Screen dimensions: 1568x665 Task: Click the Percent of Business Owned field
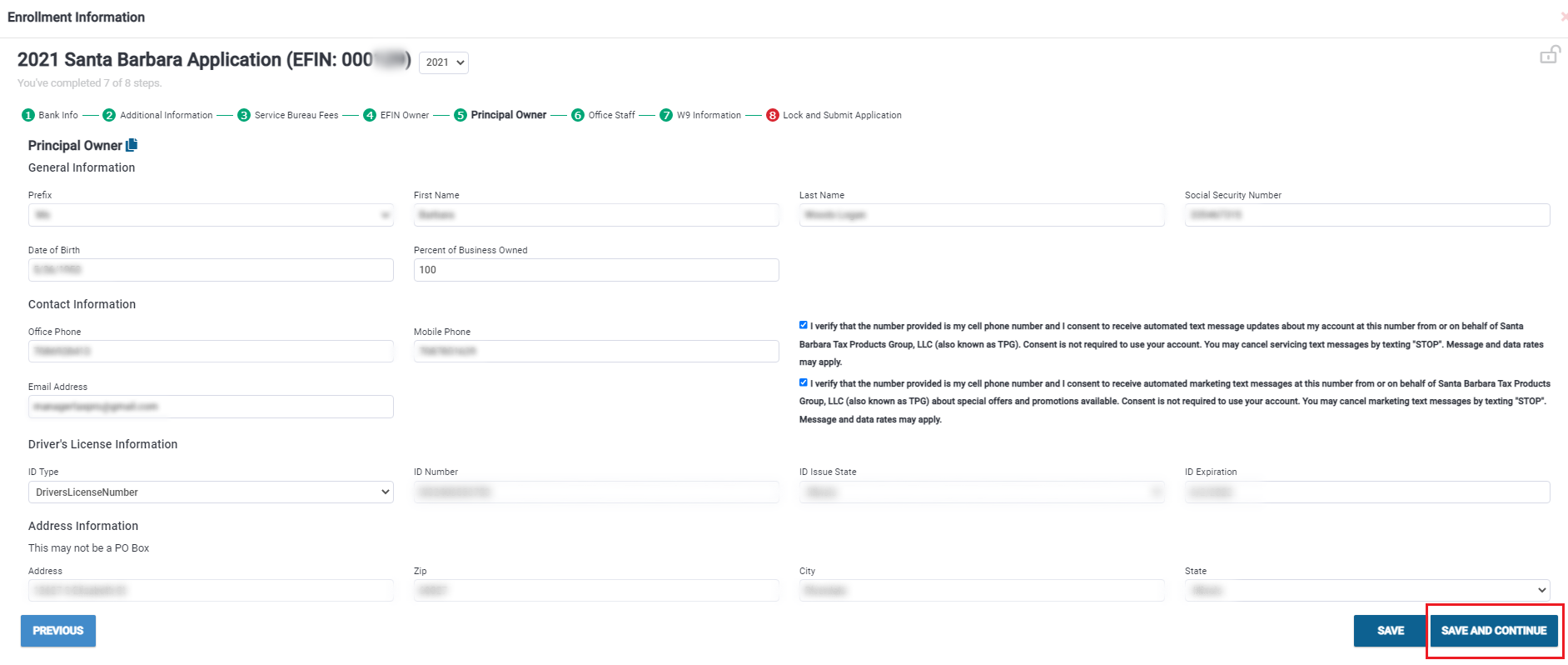pyautogui.click(x=596, y=270)
